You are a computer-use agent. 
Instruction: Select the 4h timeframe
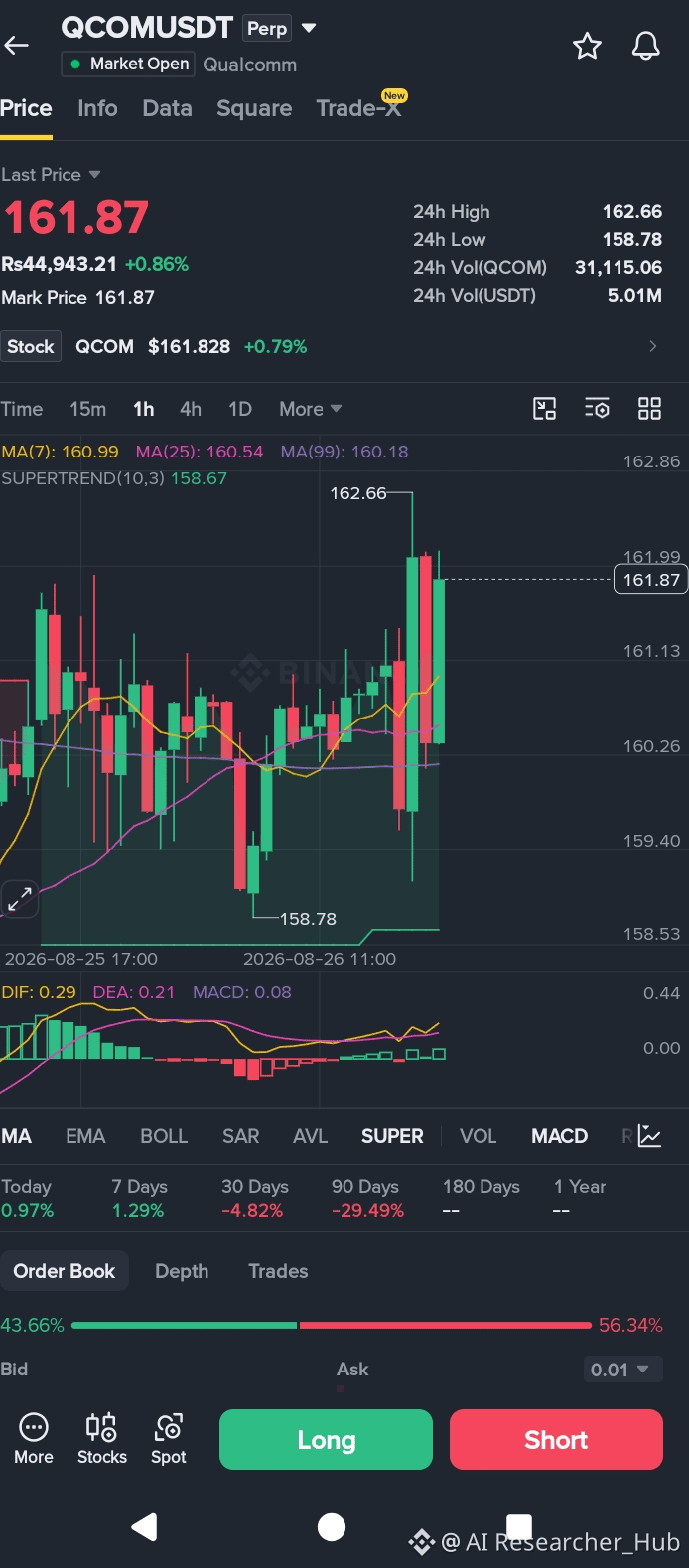[x=191, y=409]
